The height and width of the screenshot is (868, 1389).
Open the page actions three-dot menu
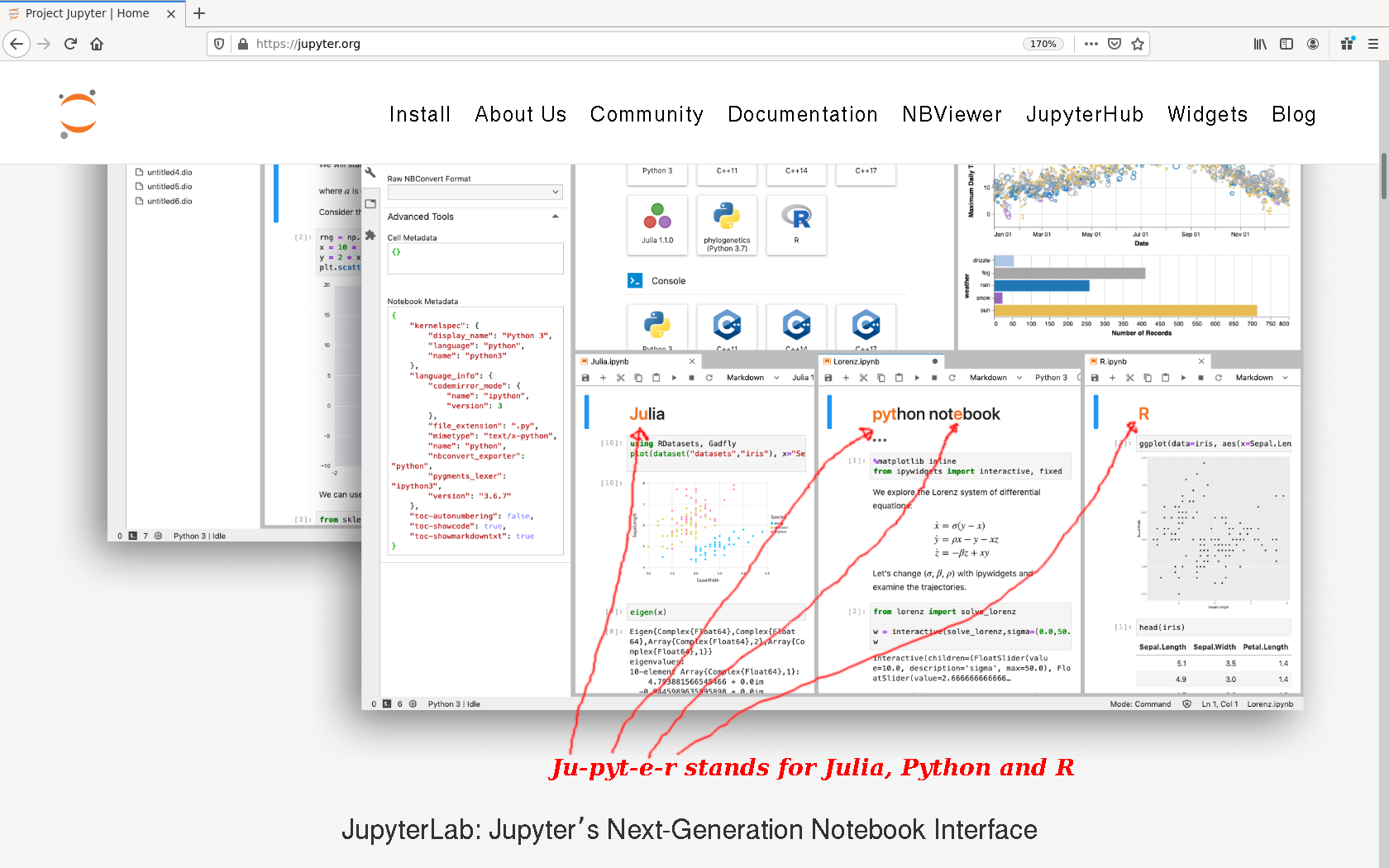click(x=1091, y=44)
